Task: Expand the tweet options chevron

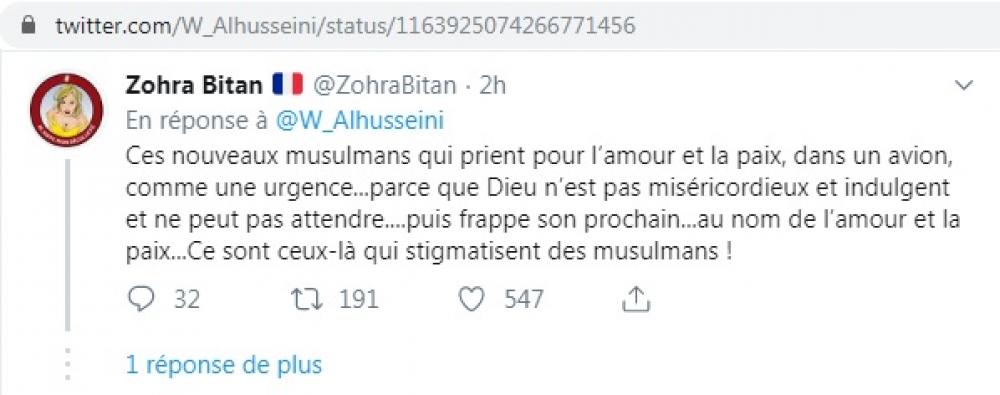Action: [x=964, y=85]
